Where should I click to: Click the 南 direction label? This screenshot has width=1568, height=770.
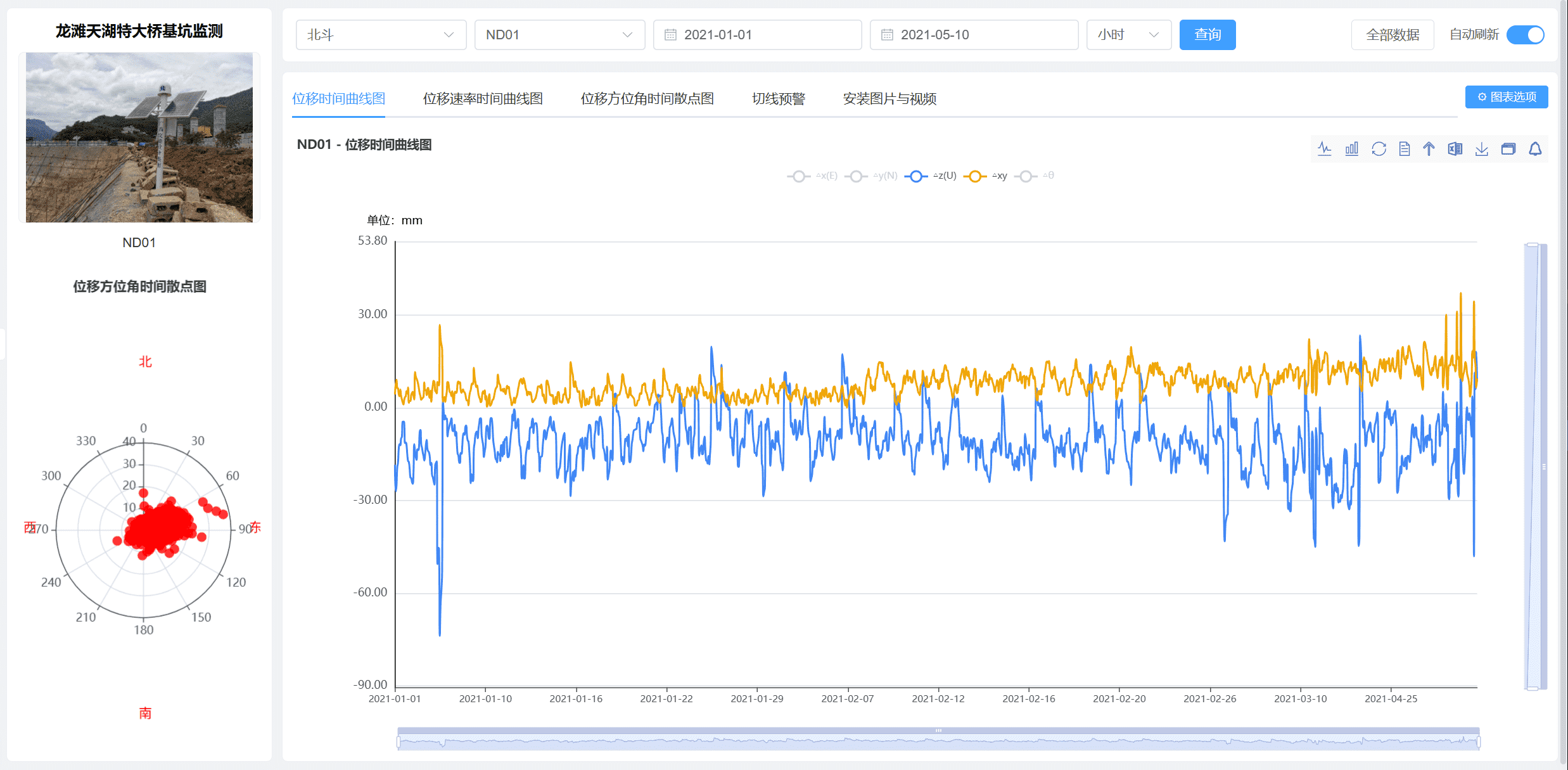[145, 713]
